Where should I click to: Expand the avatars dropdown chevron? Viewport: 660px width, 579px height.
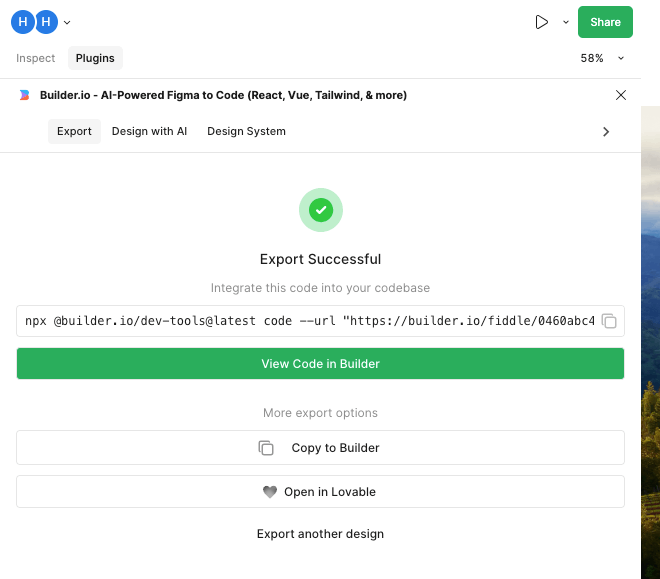67,22
